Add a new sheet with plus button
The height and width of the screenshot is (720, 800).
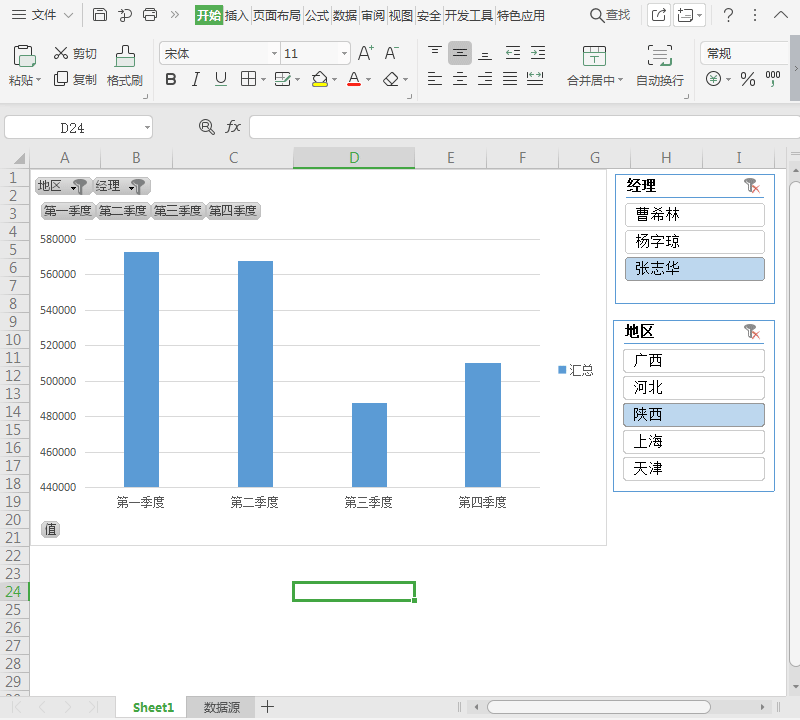[267, 707]
